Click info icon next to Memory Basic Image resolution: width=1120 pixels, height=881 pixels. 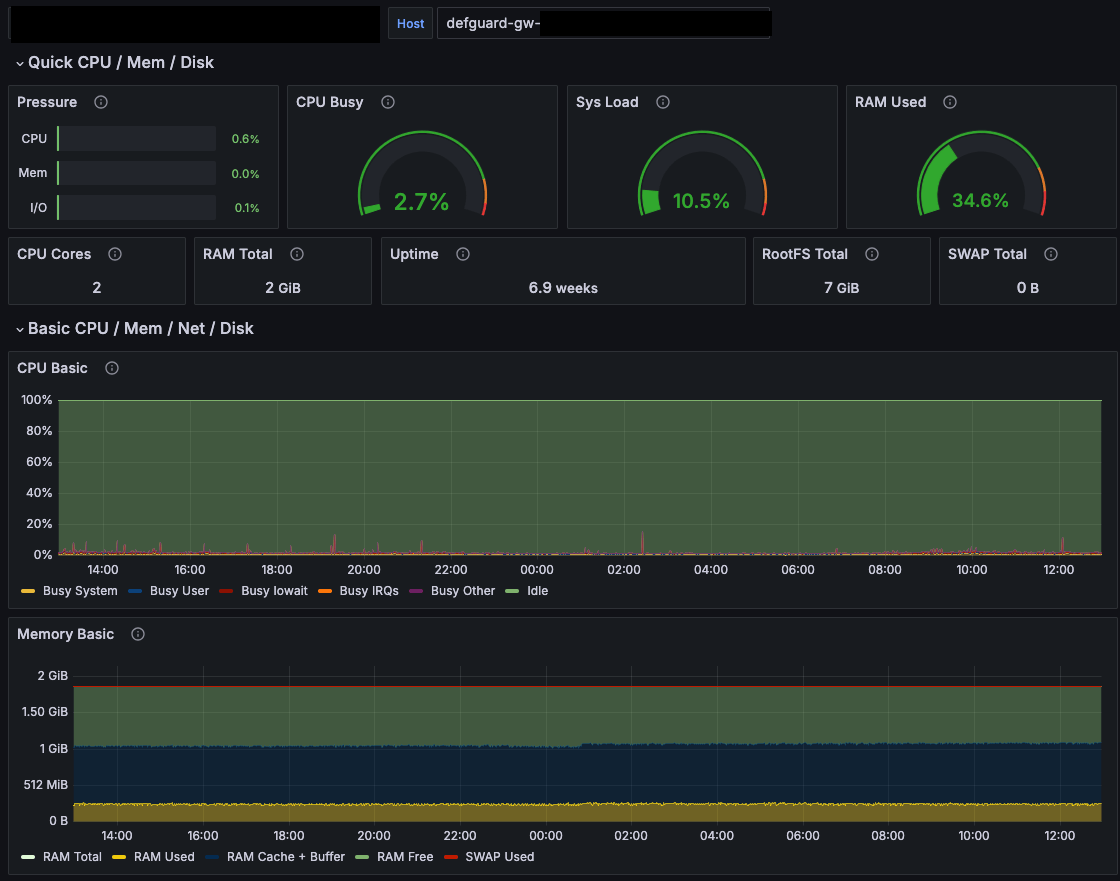(138, 634)
